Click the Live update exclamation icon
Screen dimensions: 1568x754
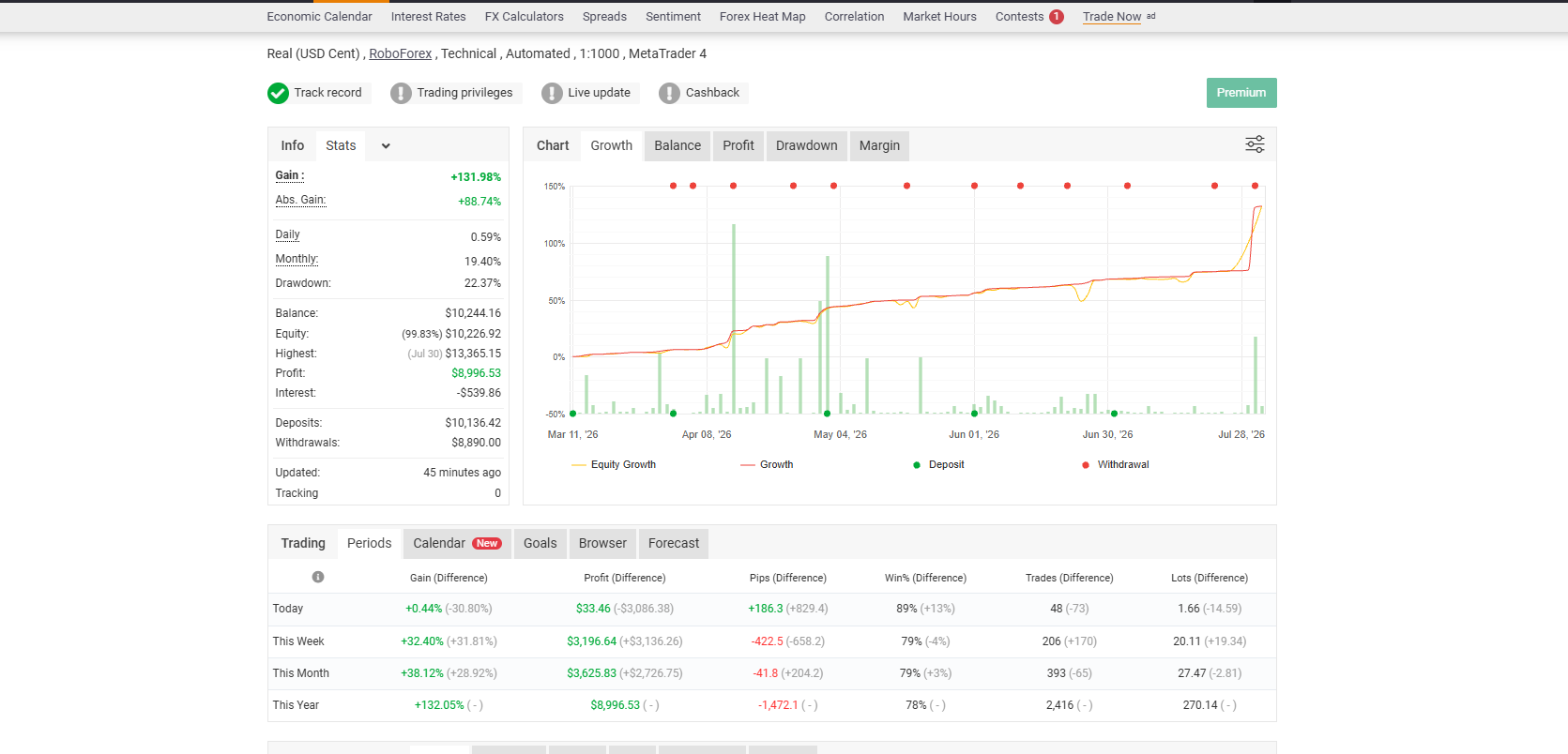[x=552, y=93]
